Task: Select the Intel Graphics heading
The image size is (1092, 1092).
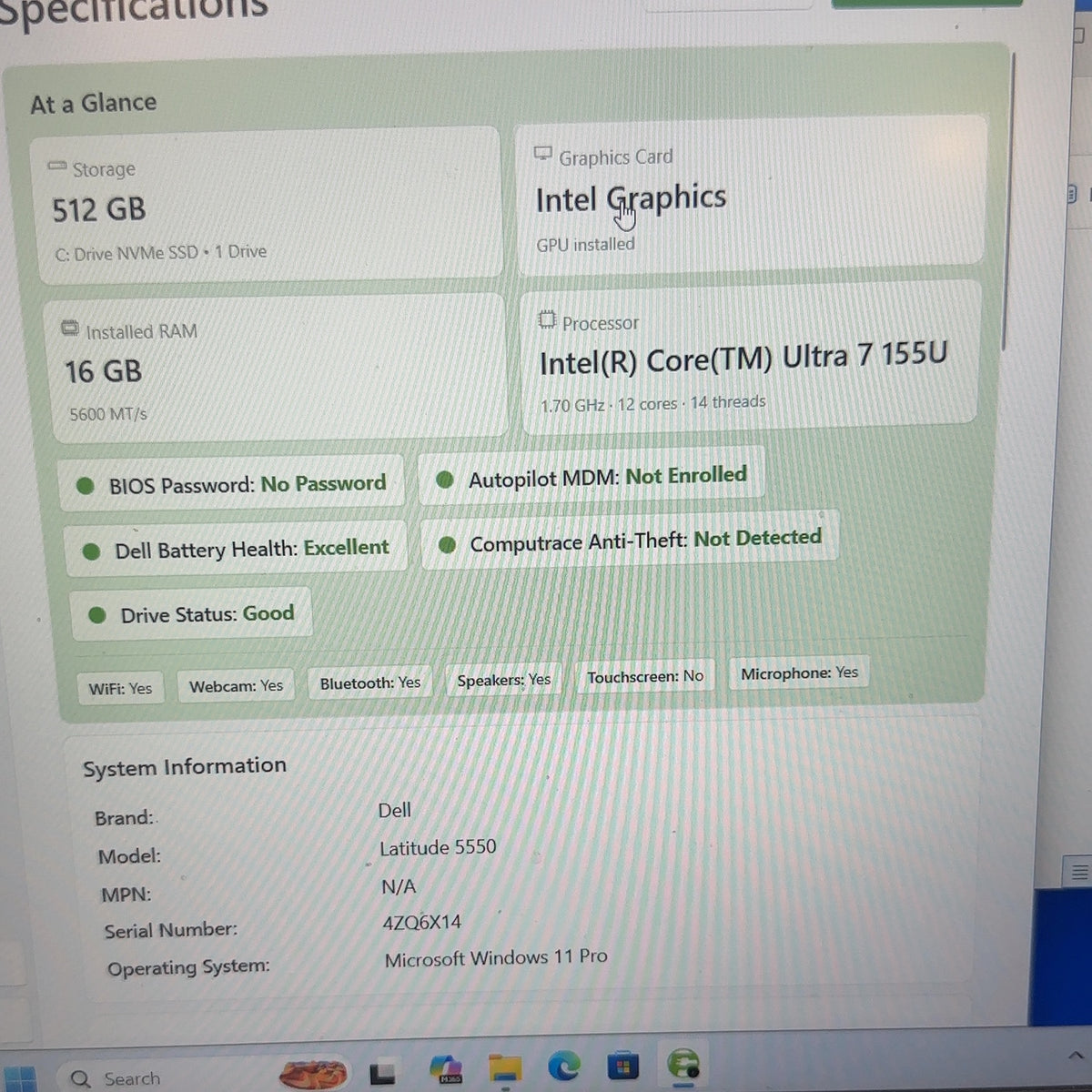Action: click(x=631, y=199)
